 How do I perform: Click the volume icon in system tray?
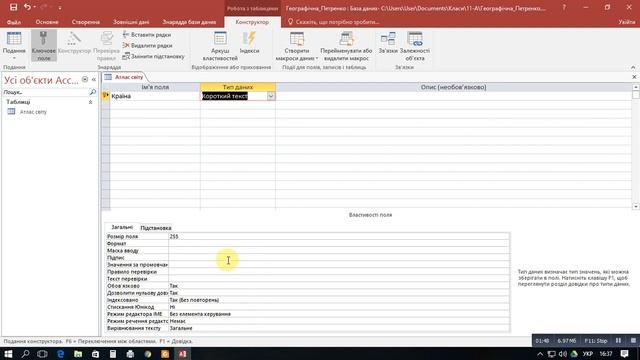point(562,354)
